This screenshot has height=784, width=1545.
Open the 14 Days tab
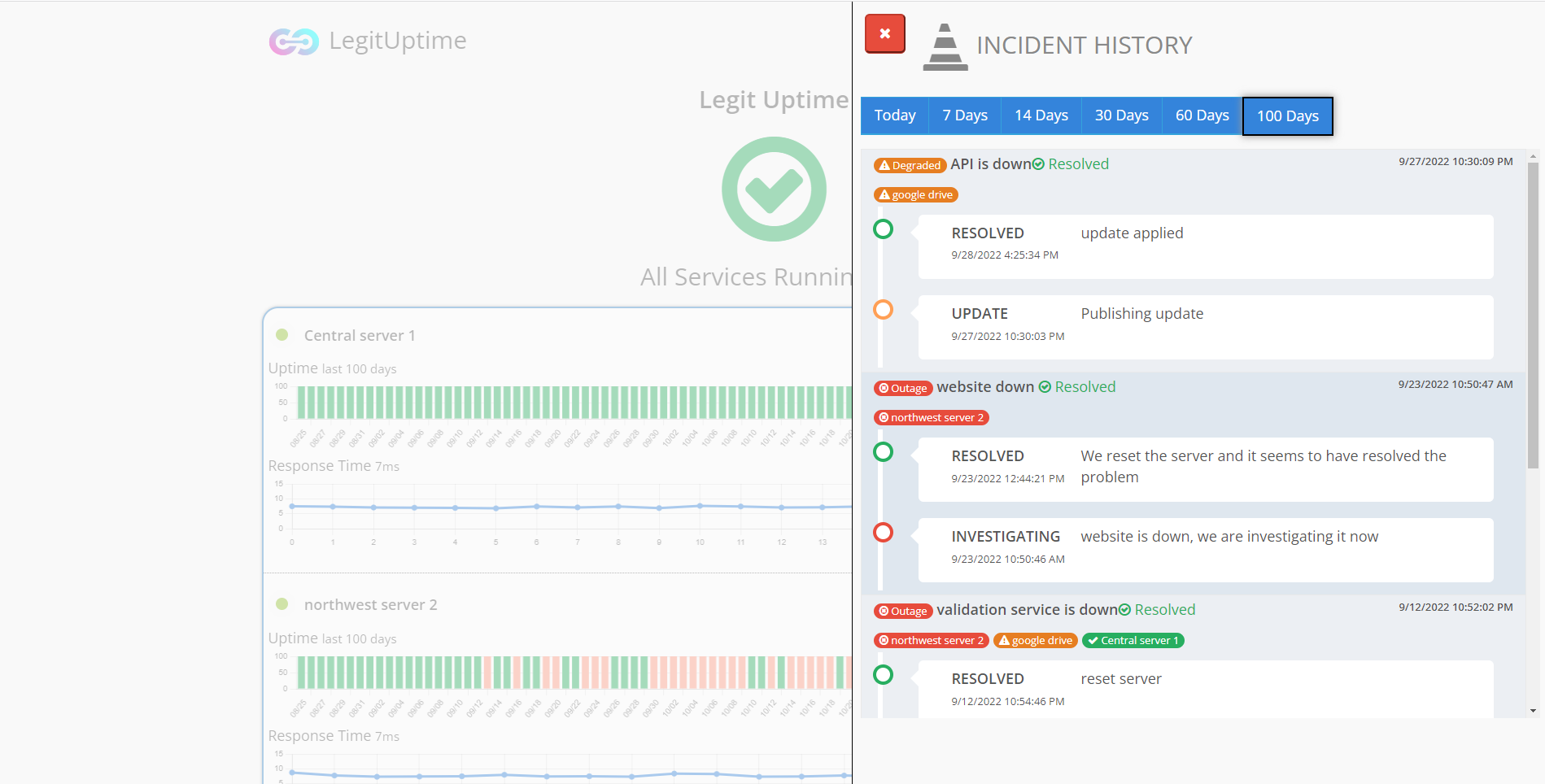pyautogui.click(x=1041, y=115)
